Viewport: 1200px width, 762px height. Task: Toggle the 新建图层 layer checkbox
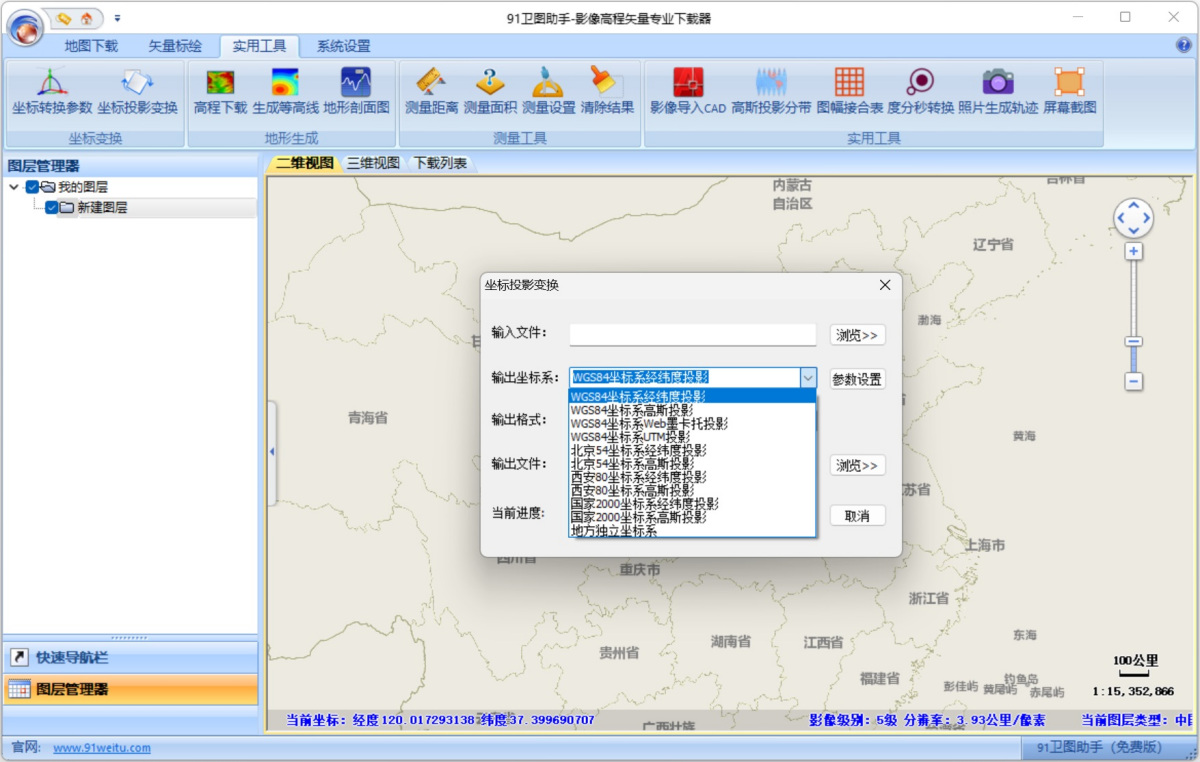pyautogui.click(x=52, y=208)
